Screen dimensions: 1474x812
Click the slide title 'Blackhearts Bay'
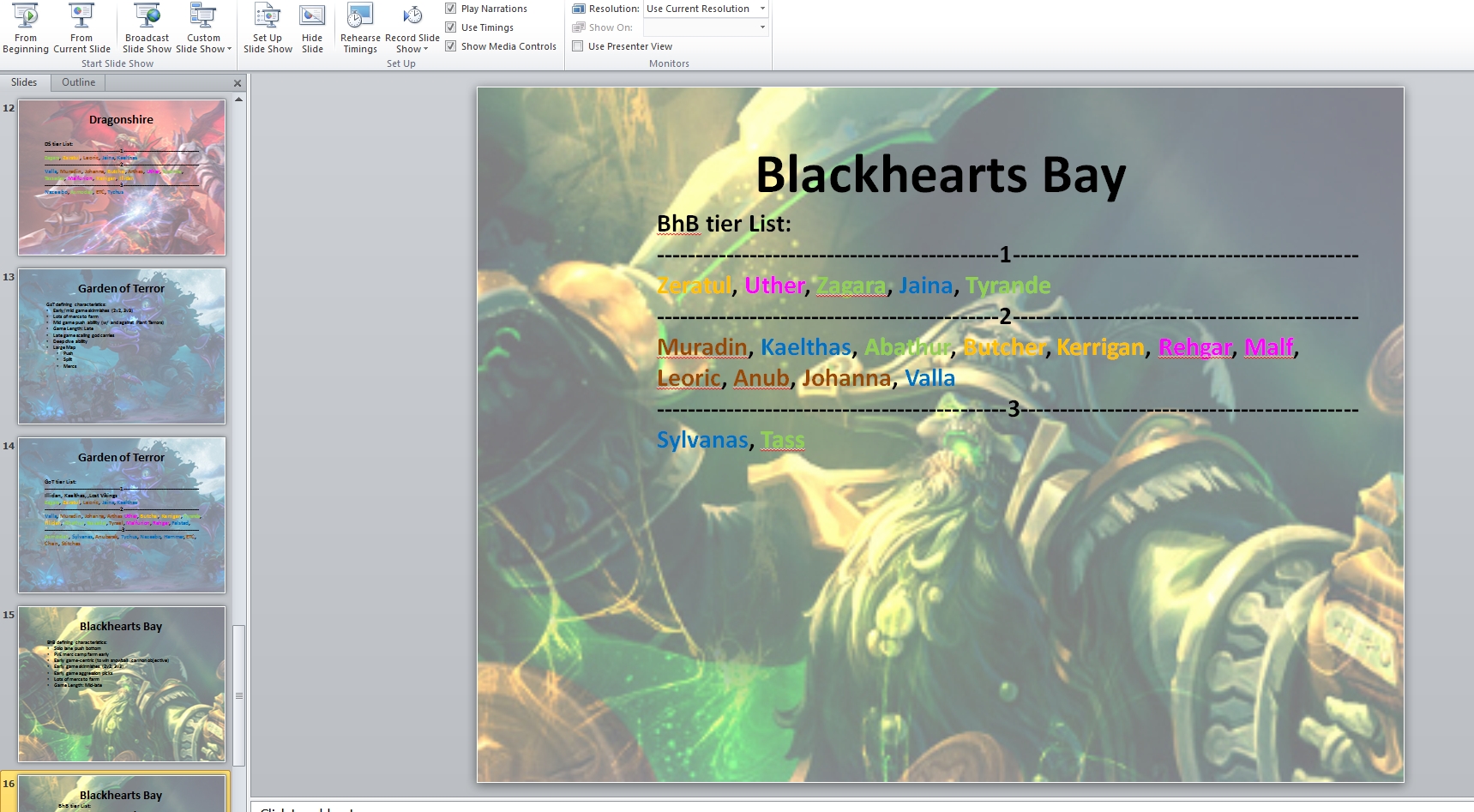(x=941, y=175)
